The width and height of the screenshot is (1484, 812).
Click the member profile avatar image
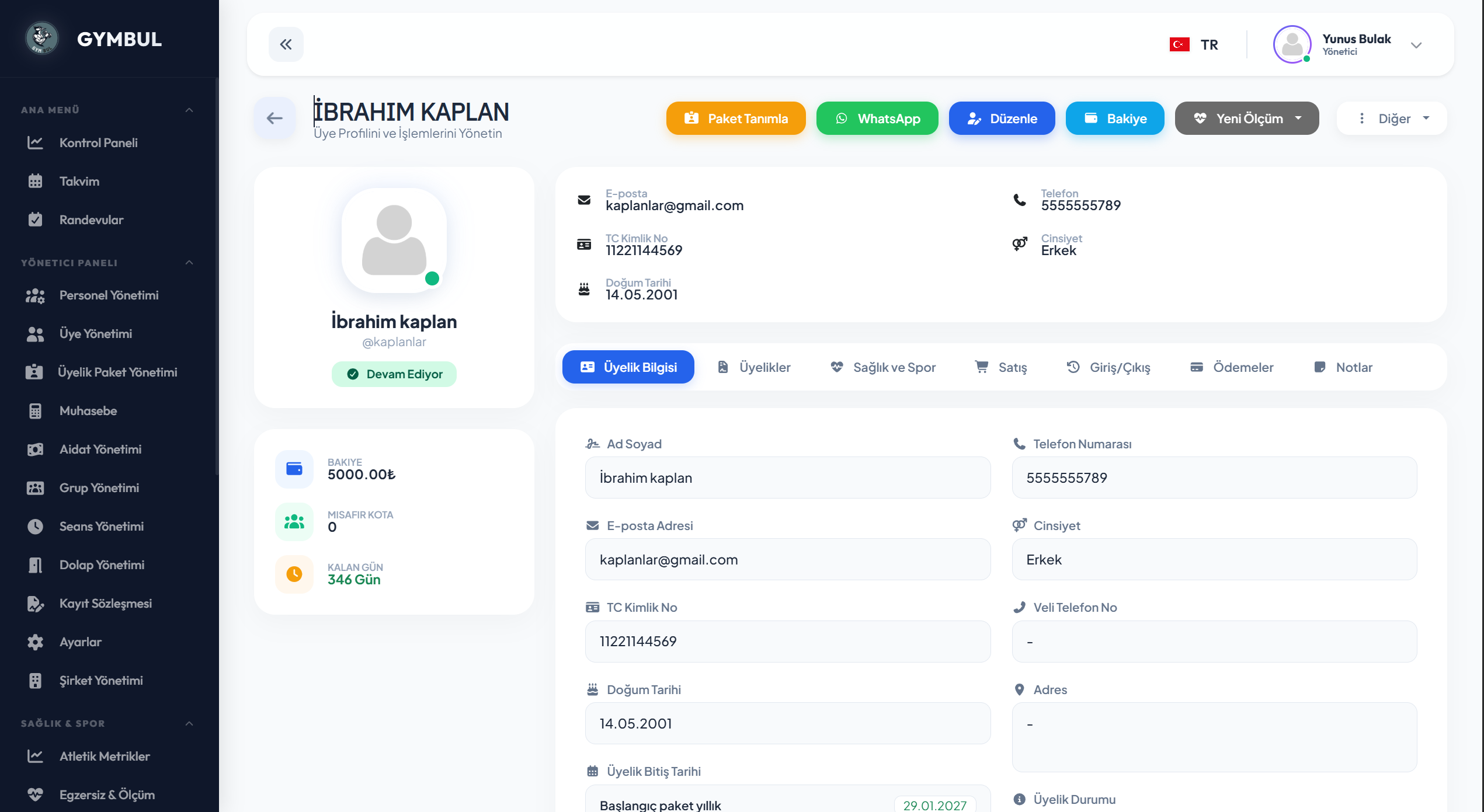coord(394,240)
